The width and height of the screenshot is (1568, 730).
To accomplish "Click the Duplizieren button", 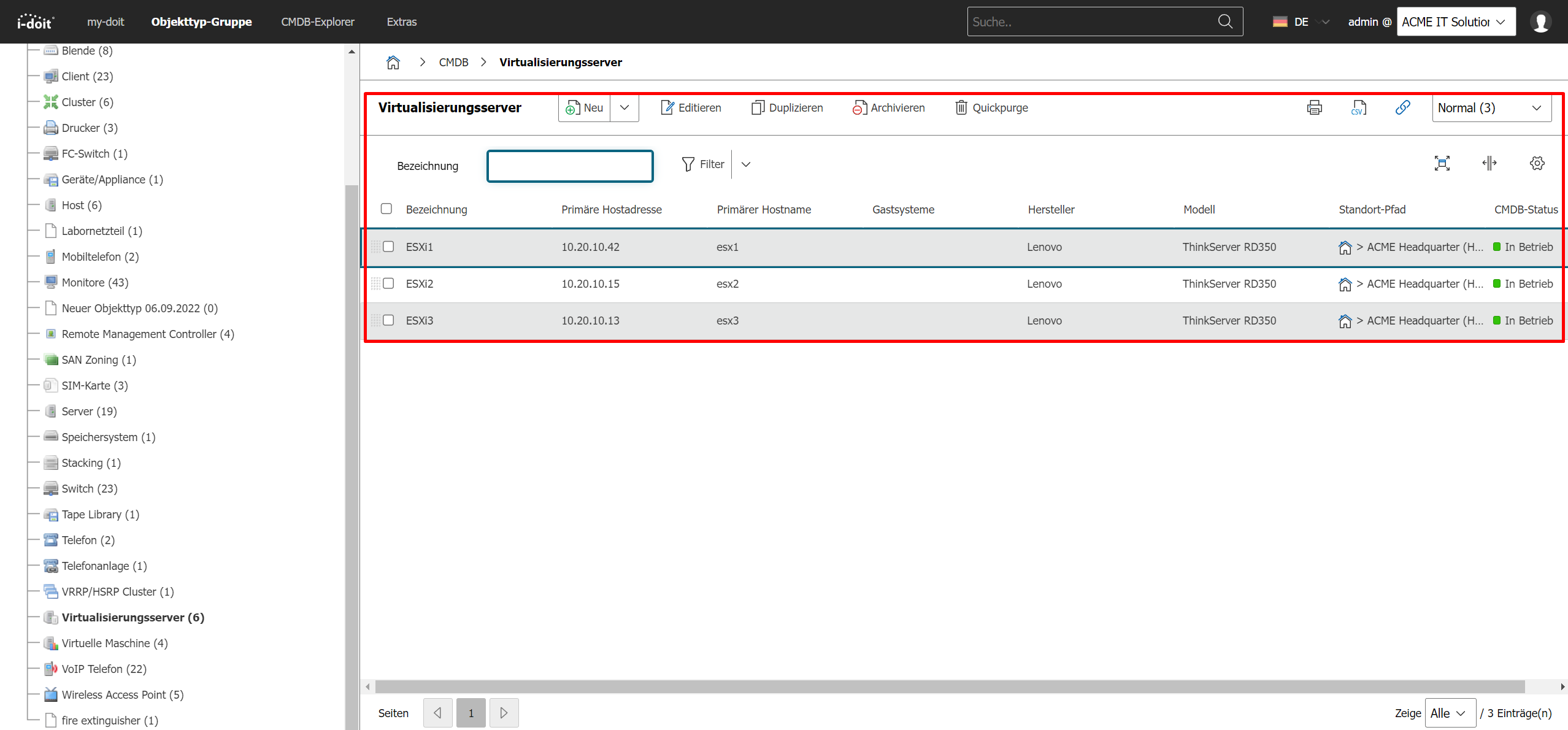I will [x=787, y=108].
